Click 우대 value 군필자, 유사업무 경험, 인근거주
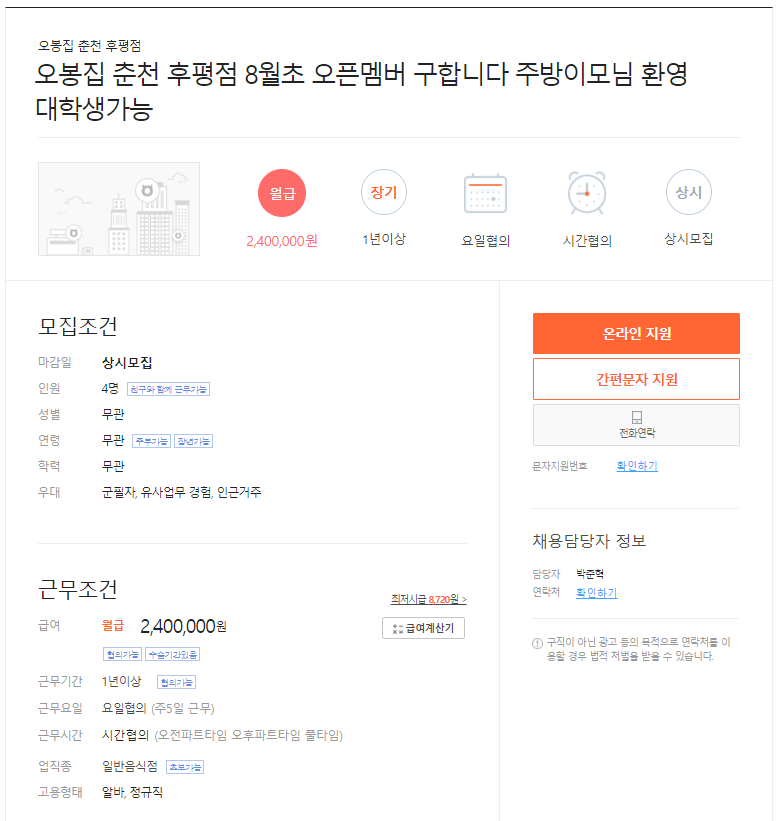 [x=181, y=492]
